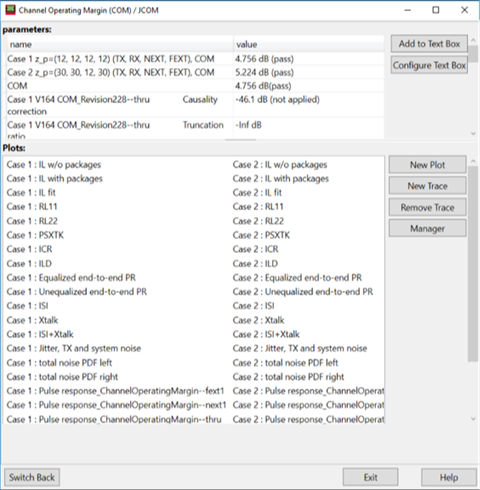
Task: Click parameters scrollbar down arrow
Action: click(473, 134)
